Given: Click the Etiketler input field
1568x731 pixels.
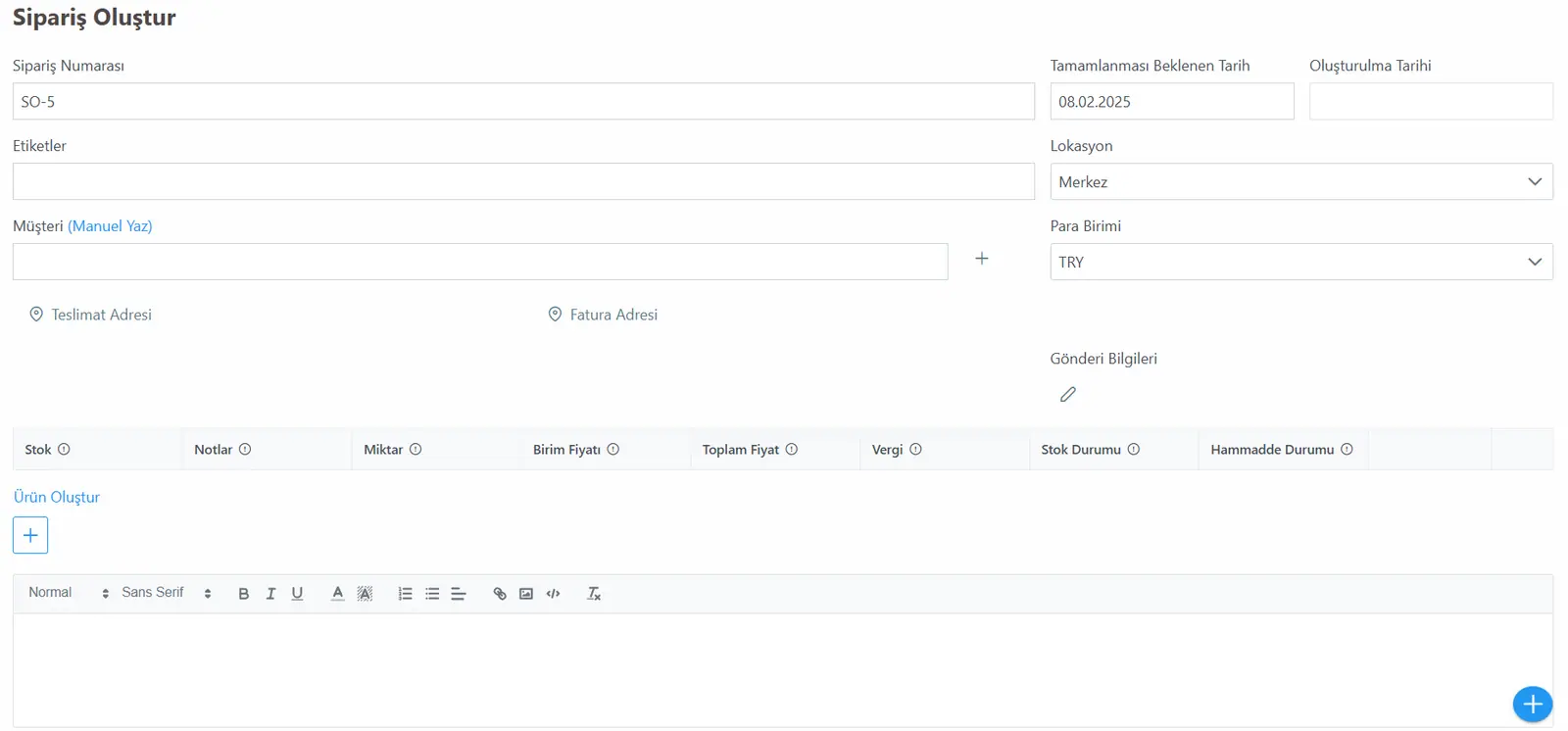Looking at the screenshot, I should click(x=523, y=181).
